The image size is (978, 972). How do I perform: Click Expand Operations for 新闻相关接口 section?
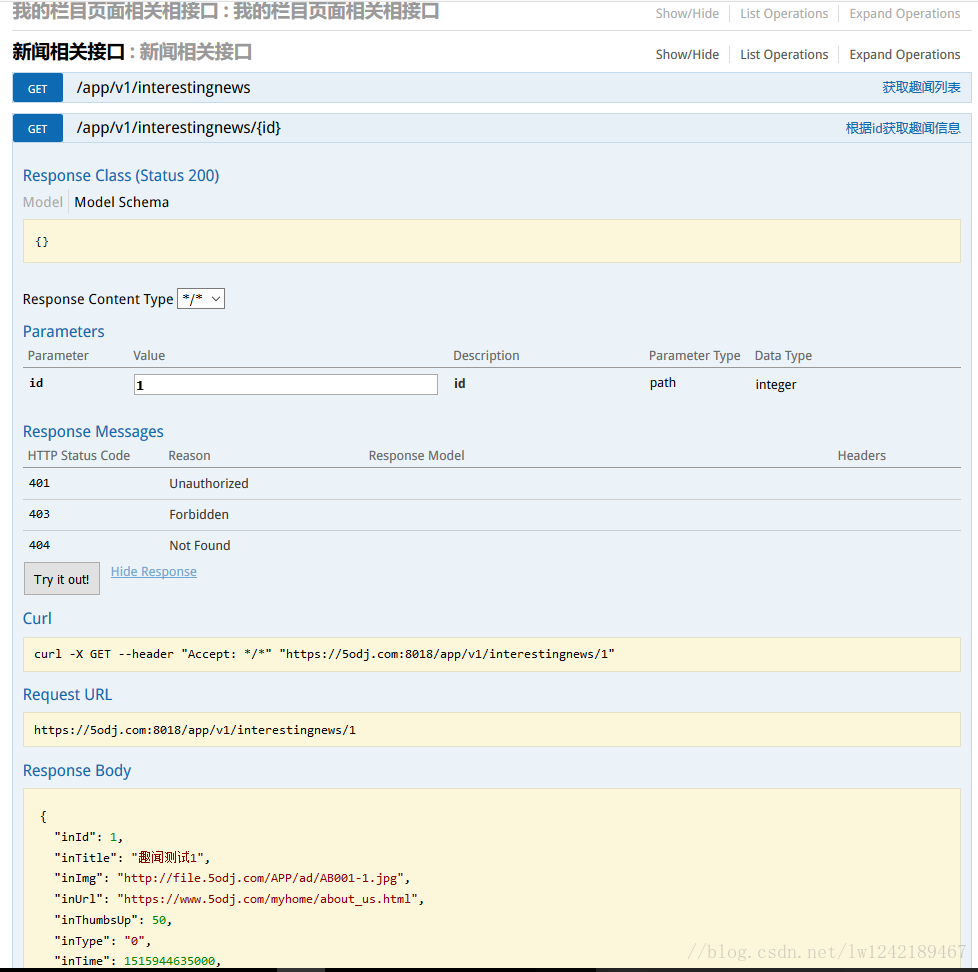(x=904, y=55)
